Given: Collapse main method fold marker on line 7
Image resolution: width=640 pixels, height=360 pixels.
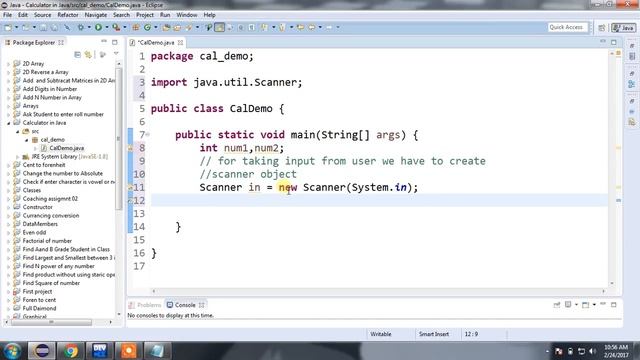Looking at the screenshot, I should 147,134.
